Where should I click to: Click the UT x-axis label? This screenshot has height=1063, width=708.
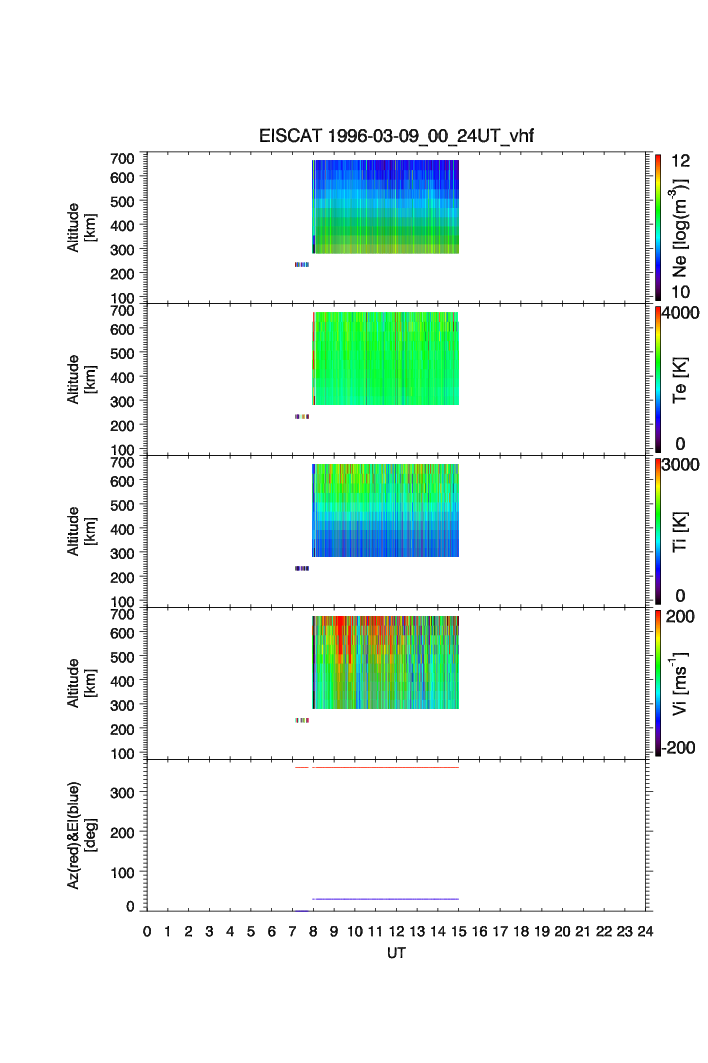pos(396,954)
